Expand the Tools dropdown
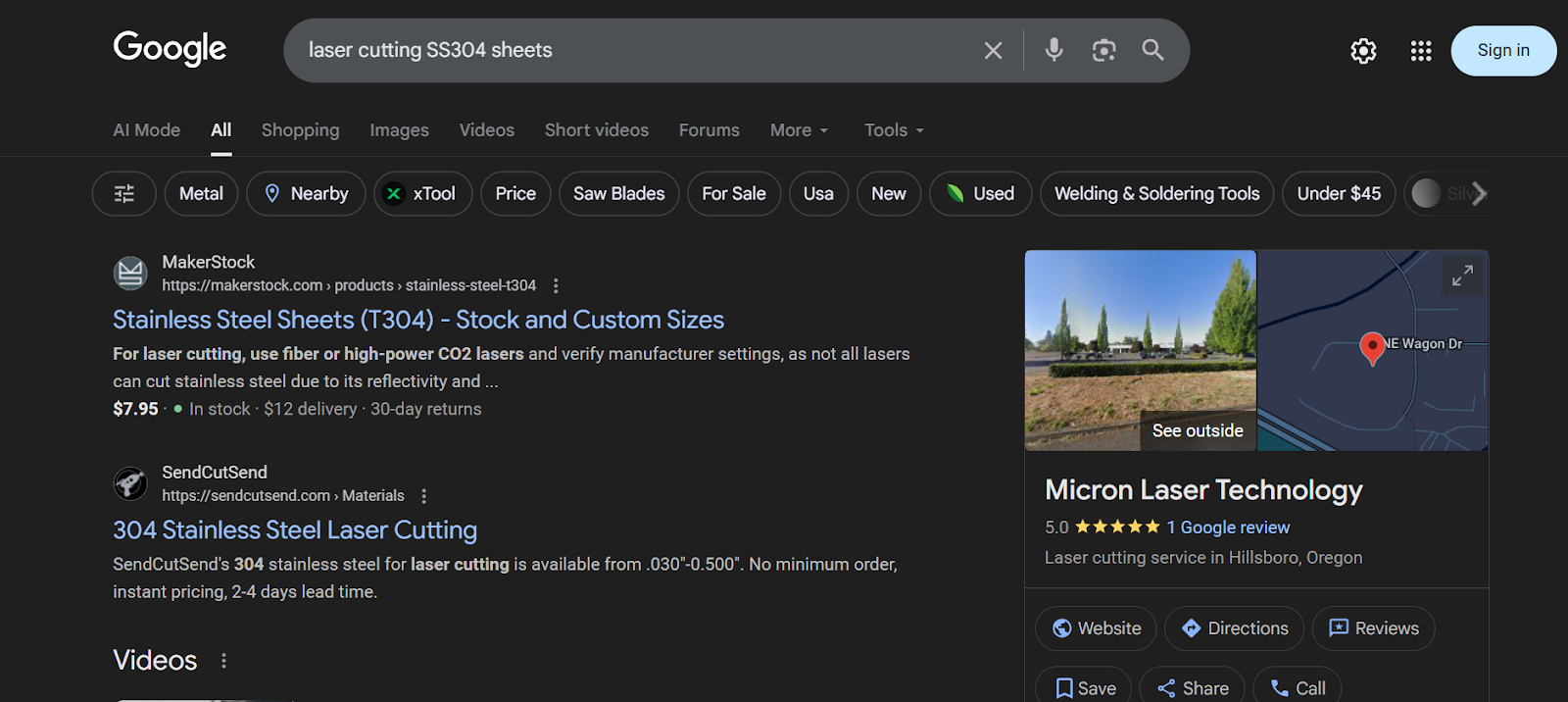The height and width of the screenshot is (702, 1568). point(894,130)
